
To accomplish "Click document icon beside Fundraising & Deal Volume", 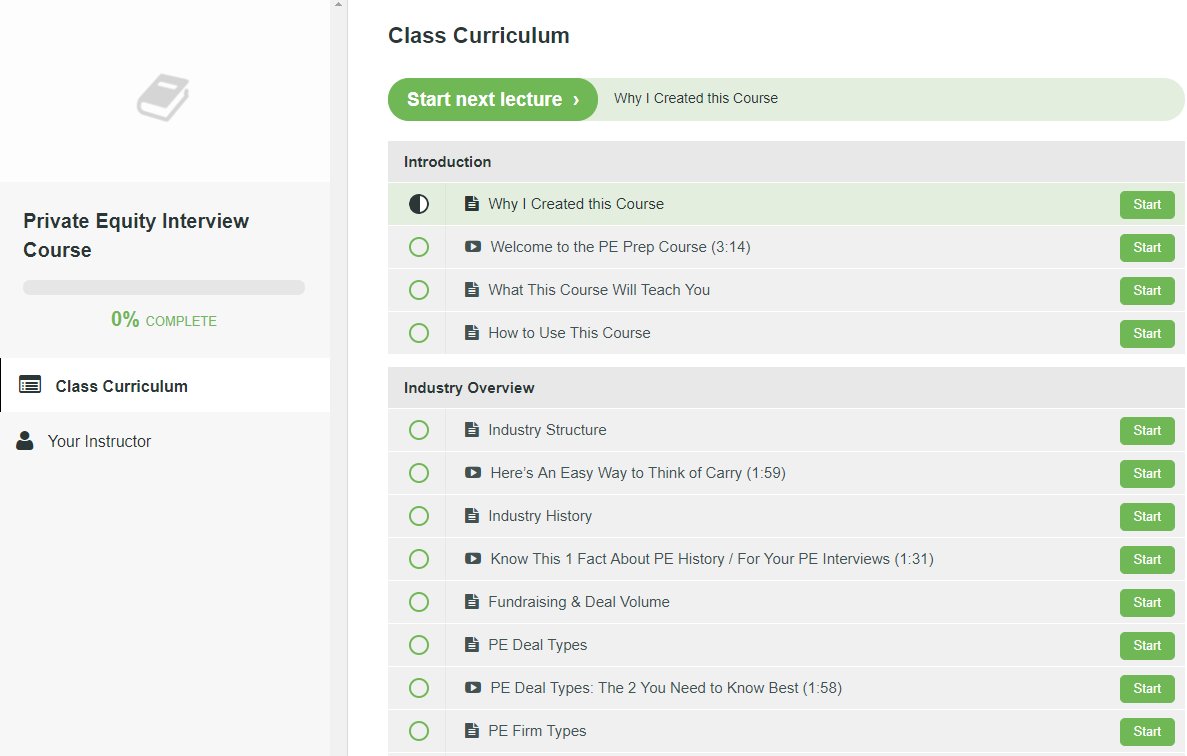I will 472,602.
